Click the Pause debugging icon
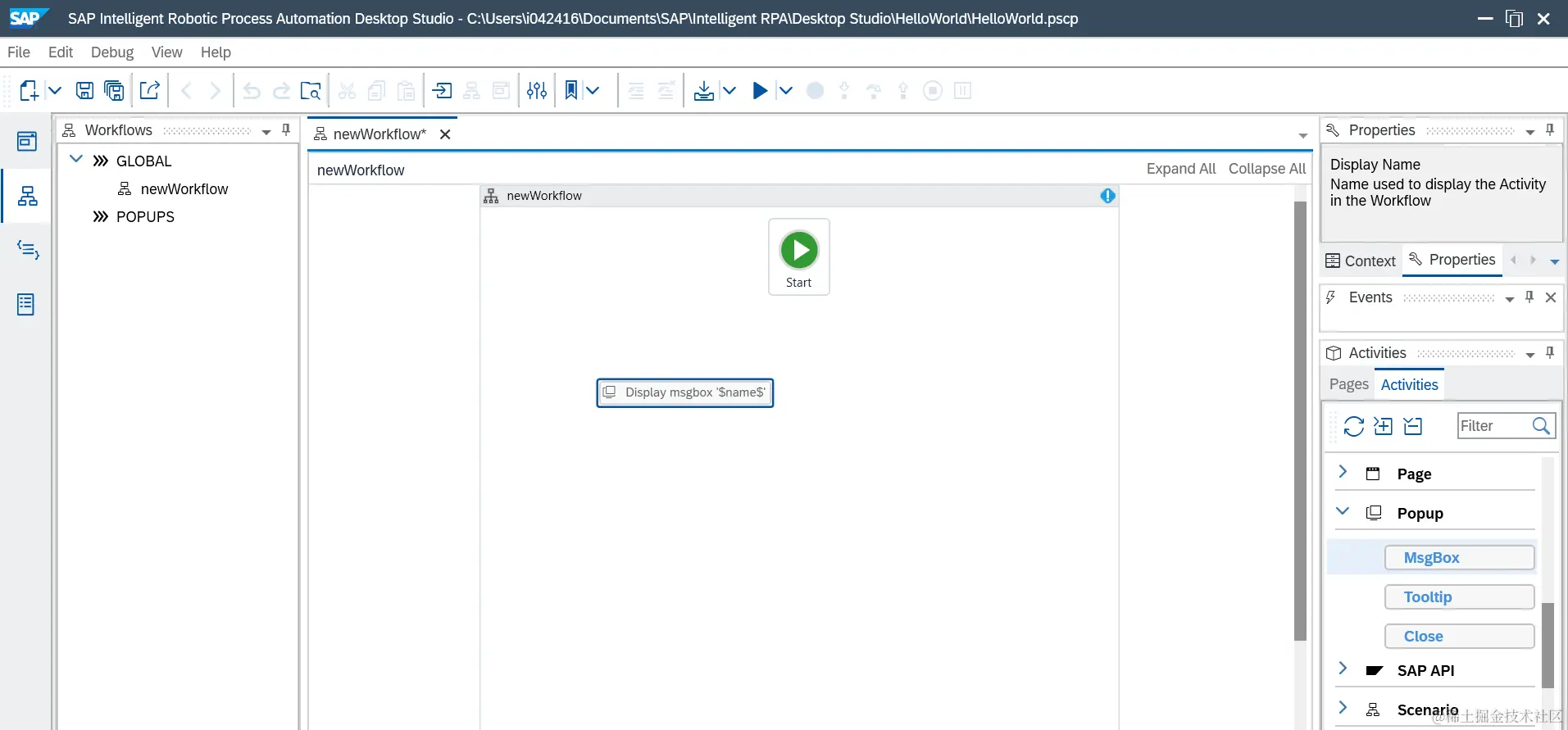The height and width of the screenshot is (730, 1568). coord(963,91)
